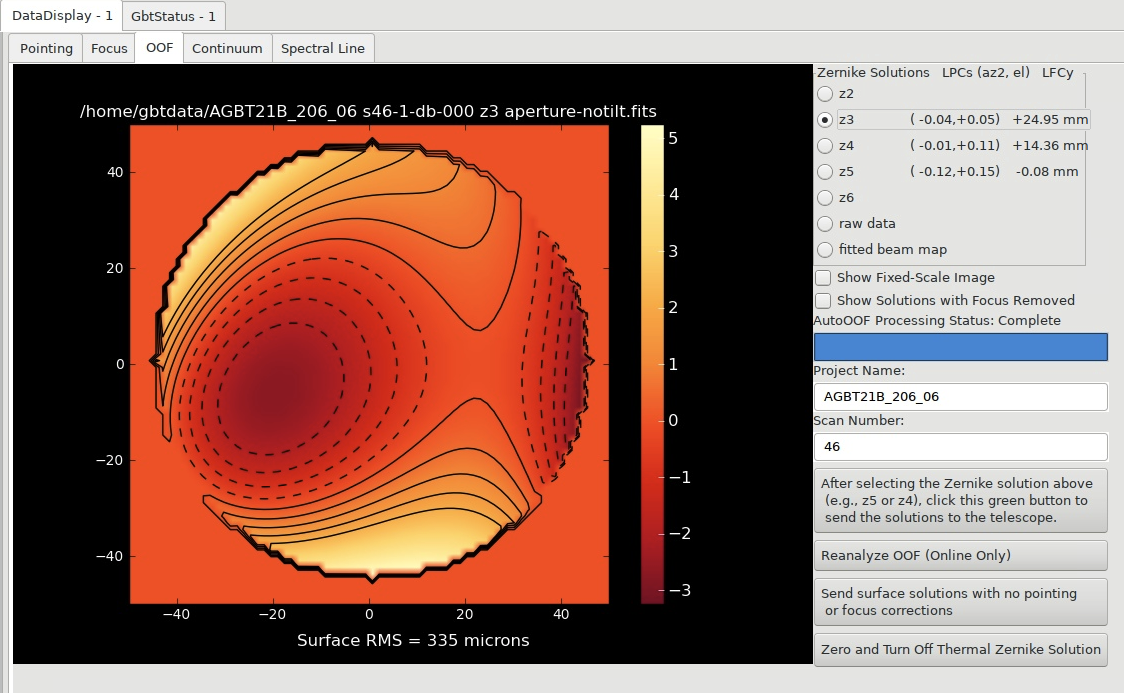Select the z4 Zernike solution
1124x693 pixels.
click(x=825, y=145)
